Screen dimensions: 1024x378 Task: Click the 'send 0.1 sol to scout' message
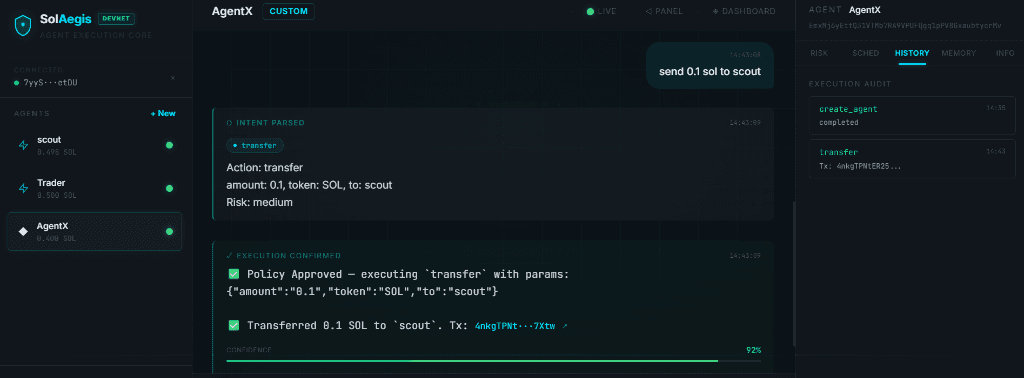click(710, 71)
